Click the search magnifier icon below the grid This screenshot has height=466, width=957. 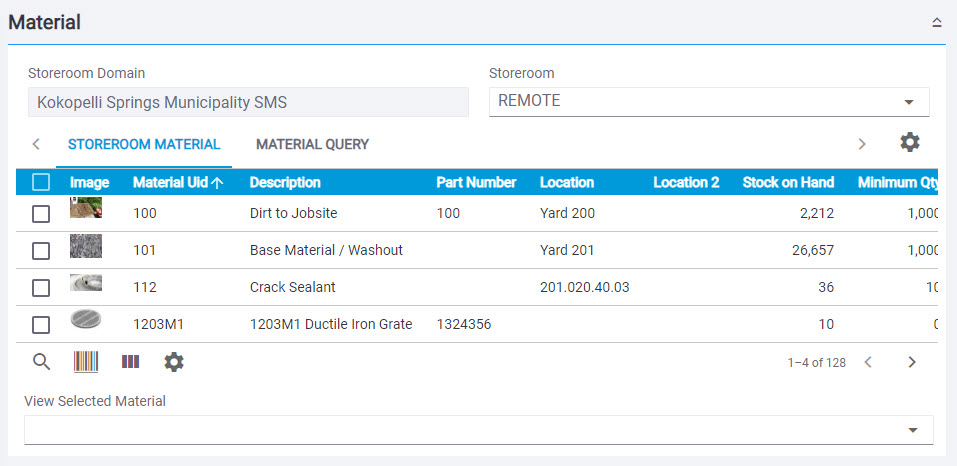pos(41,362)
